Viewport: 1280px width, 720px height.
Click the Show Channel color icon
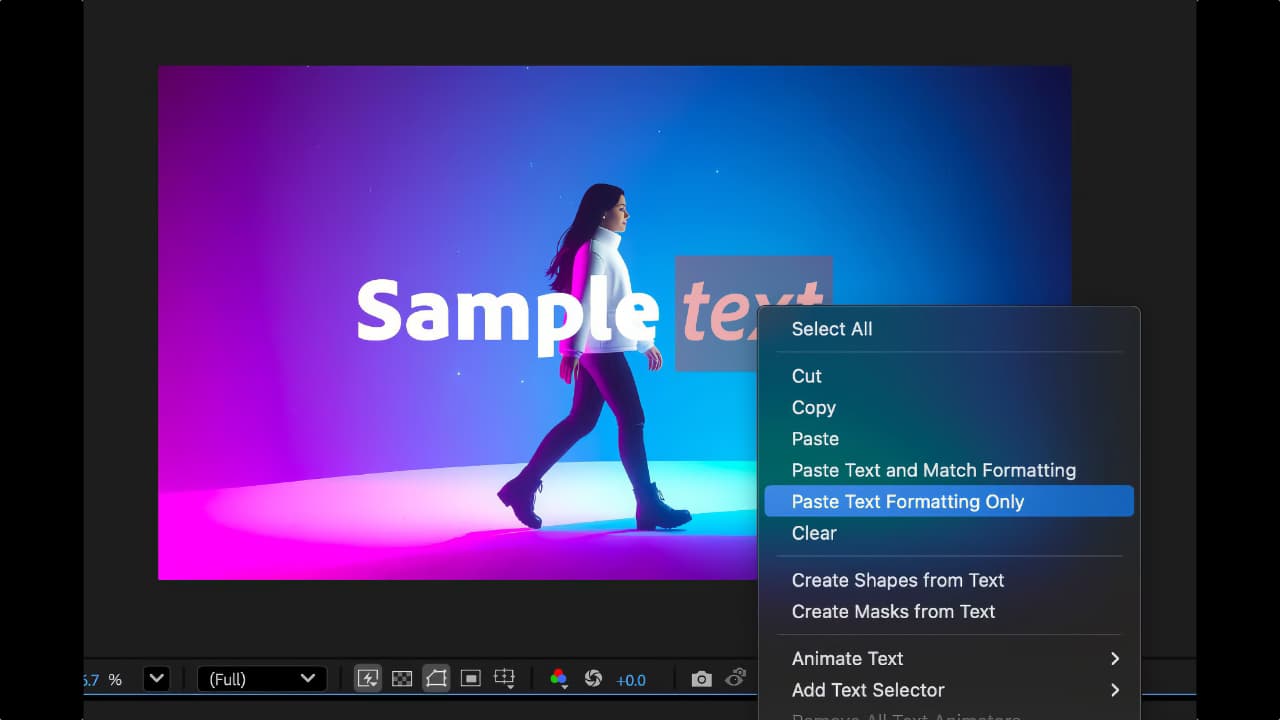point(559,679)
